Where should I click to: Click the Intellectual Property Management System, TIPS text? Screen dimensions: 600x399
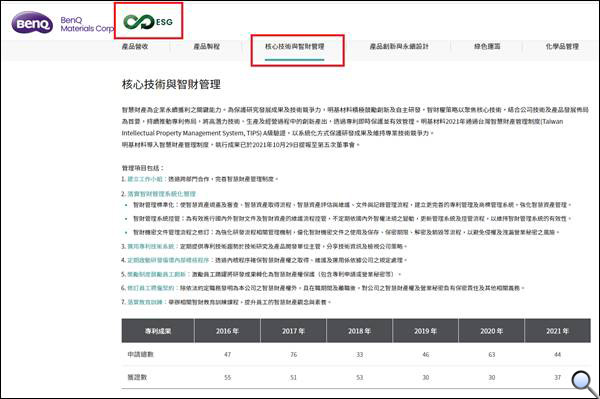[191, 133]
